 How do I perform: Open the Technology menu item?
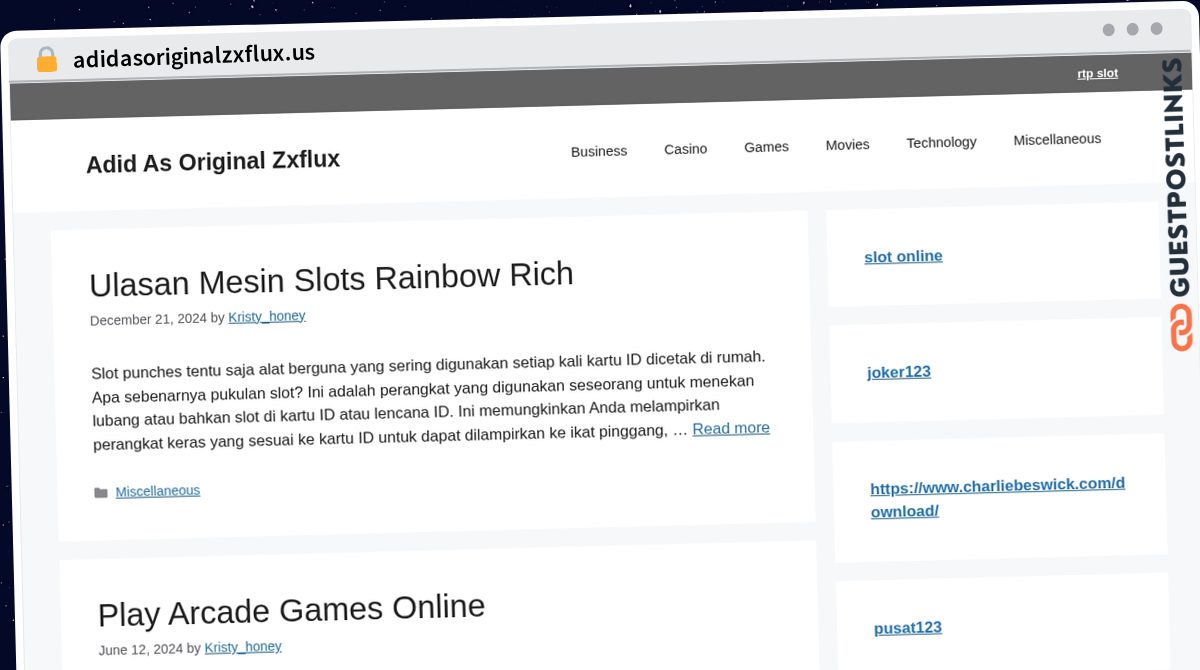click(941, 142)
